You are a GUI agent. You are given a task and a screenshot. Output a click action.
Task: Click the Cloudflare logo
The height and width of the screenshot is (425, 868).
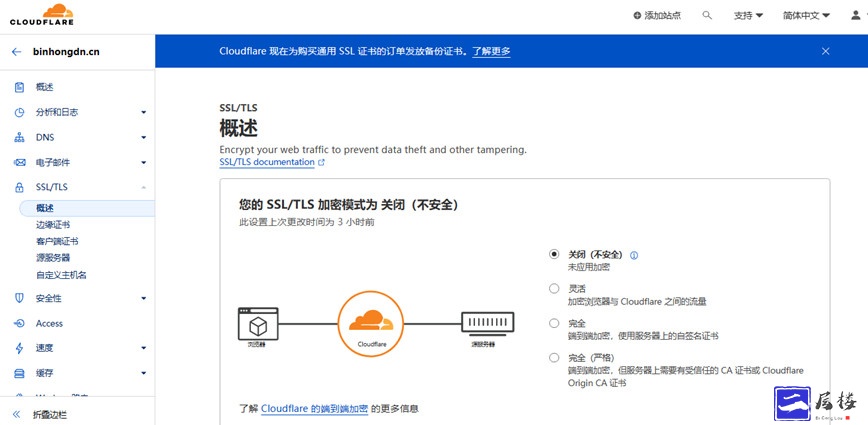pyautogui.click(x=42, y=15)
